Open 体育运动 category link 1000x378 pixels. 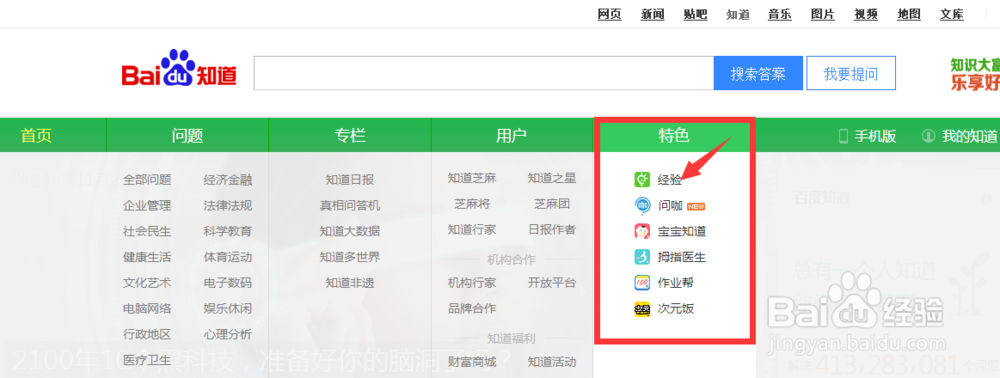tap(228, 257)
